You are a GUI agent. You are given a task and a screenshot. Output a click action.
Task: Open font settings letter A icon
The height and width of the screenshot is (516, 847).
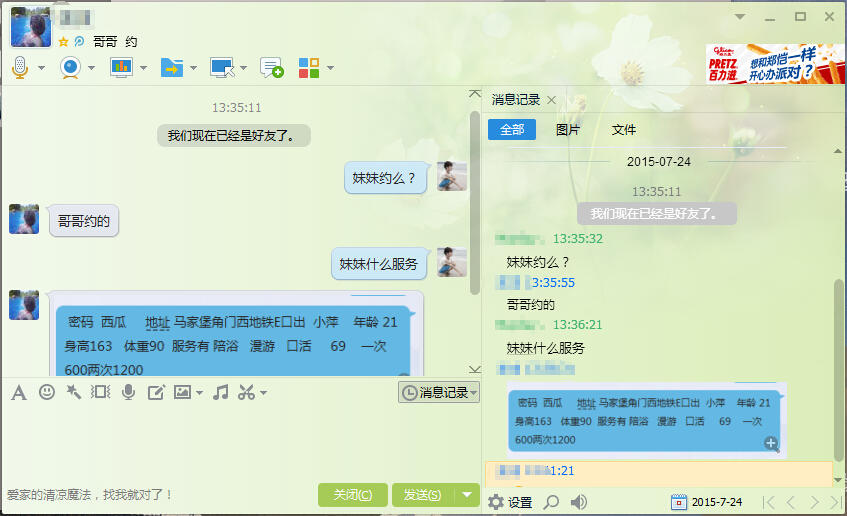(18, 393)
